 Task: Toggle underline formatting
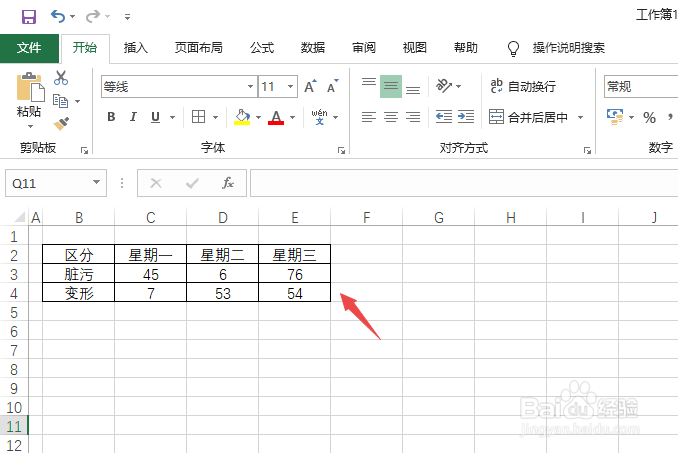point(156,117)
